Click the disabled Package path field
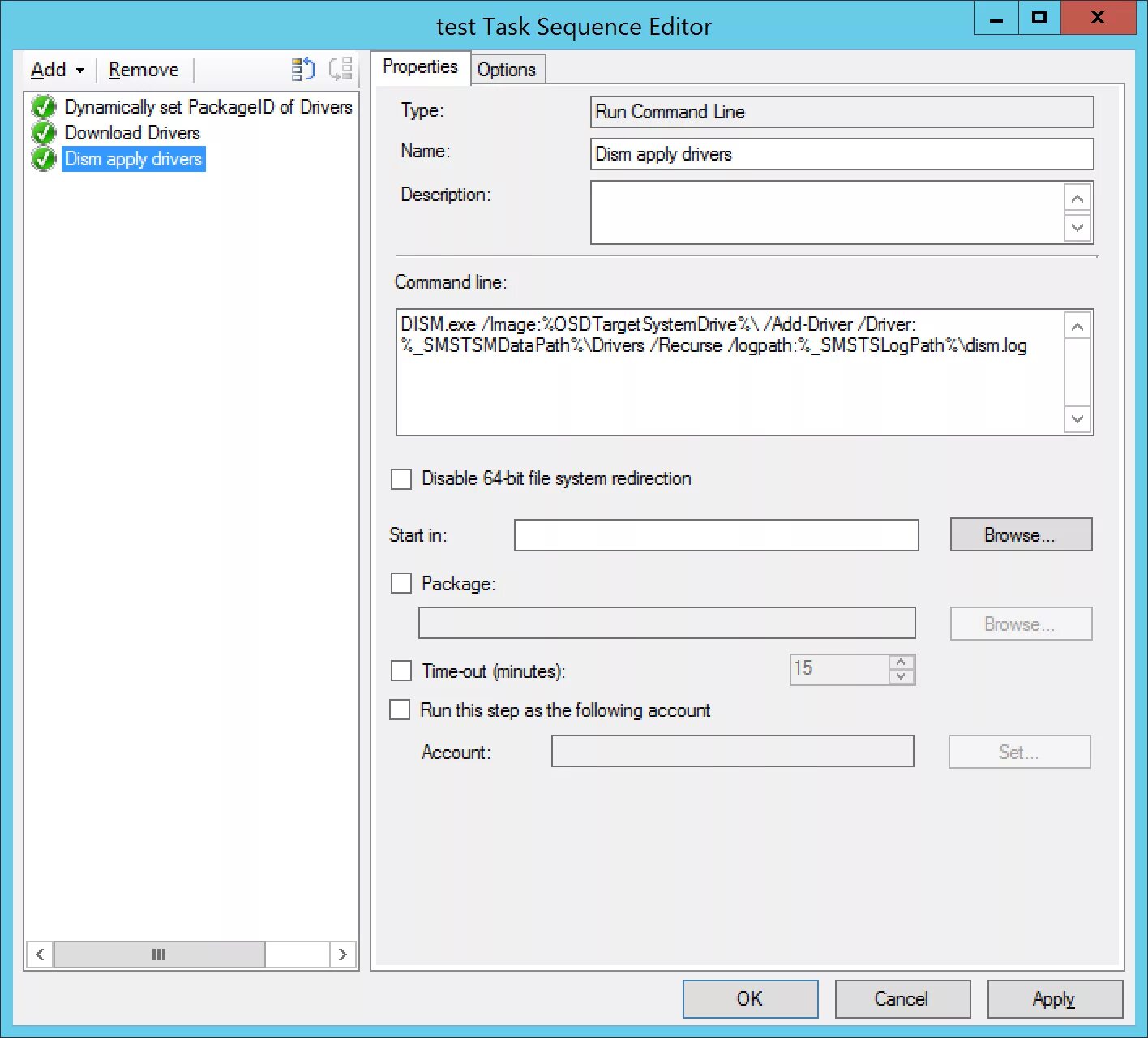The width and height of the screenshot is (1148, 1038). 667,623
